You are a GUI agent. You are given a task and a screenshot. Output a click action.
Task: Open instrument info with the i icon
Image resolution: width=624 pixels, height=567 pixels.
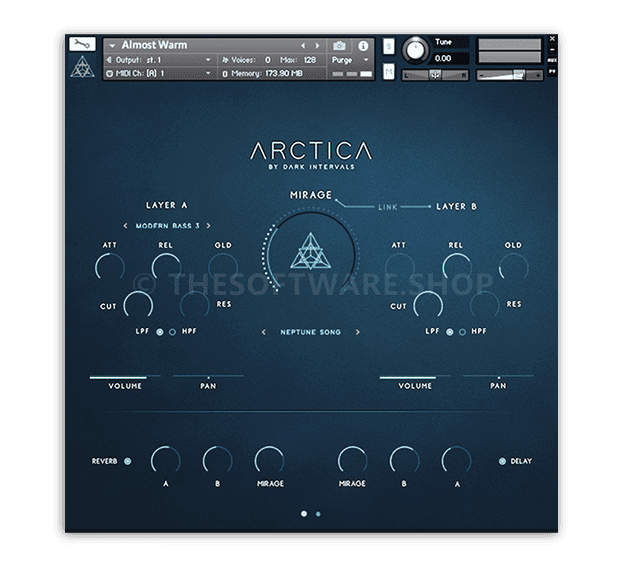click(x=363, y=46)
